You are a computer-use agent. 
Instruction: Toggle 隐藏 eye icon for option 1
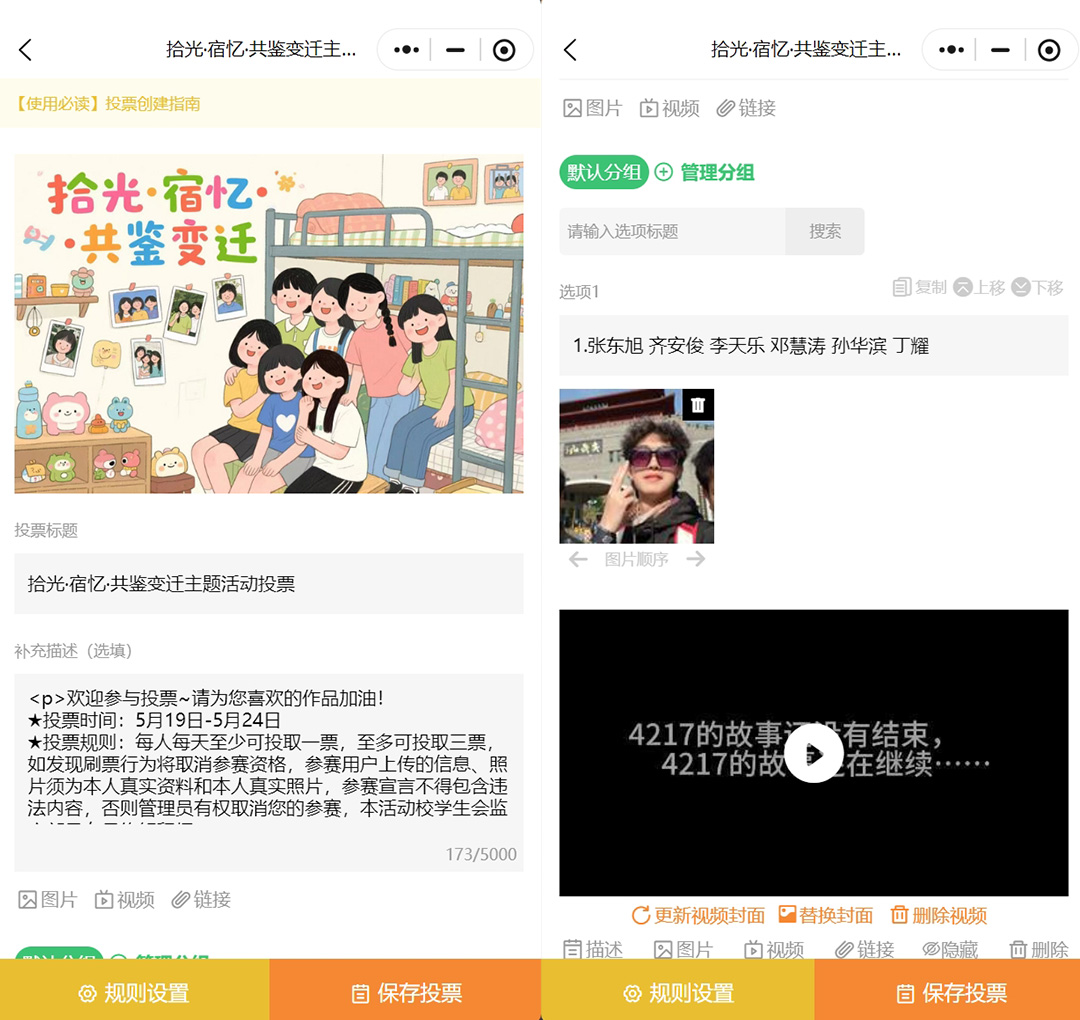click(x=950, y=949)
